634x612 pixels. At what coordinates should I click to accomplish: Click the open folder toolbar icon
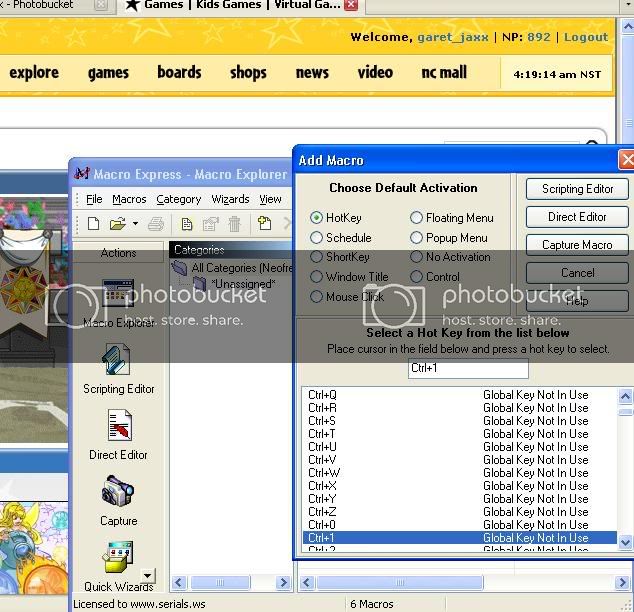coord(117,224)
